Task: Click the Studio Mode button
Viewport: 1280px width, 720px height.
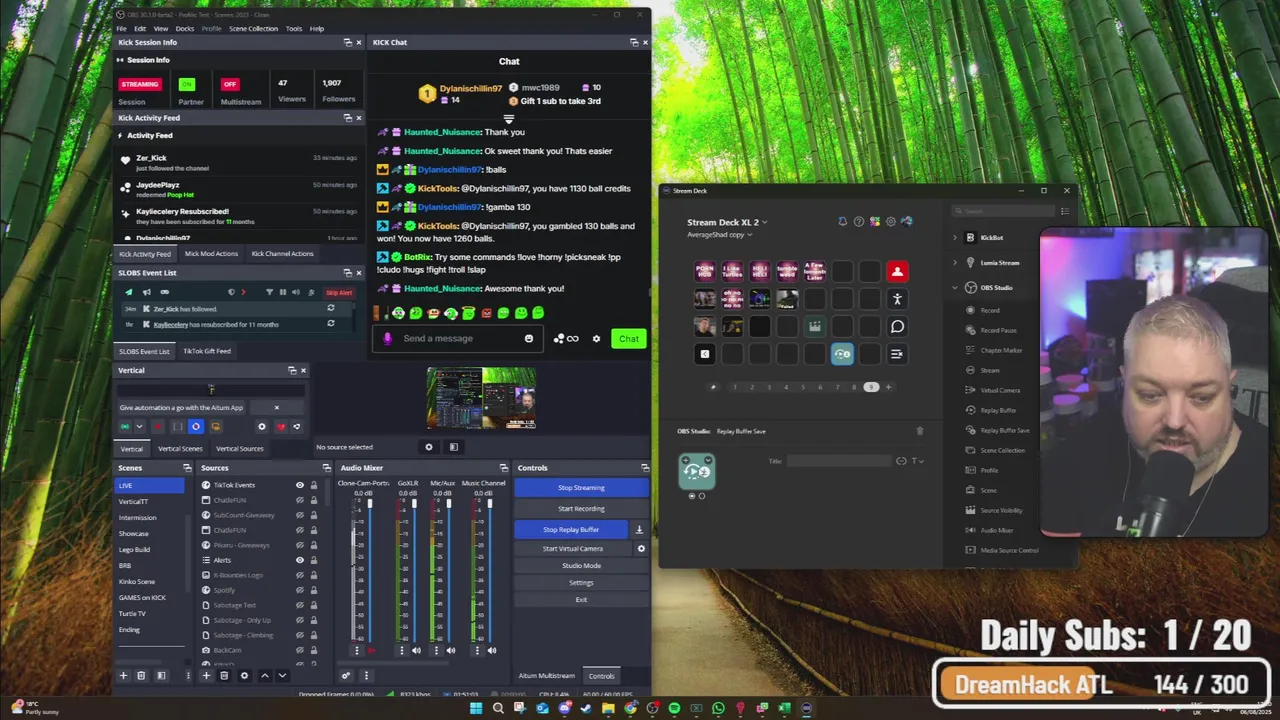Action: click(x=581, y=566)
